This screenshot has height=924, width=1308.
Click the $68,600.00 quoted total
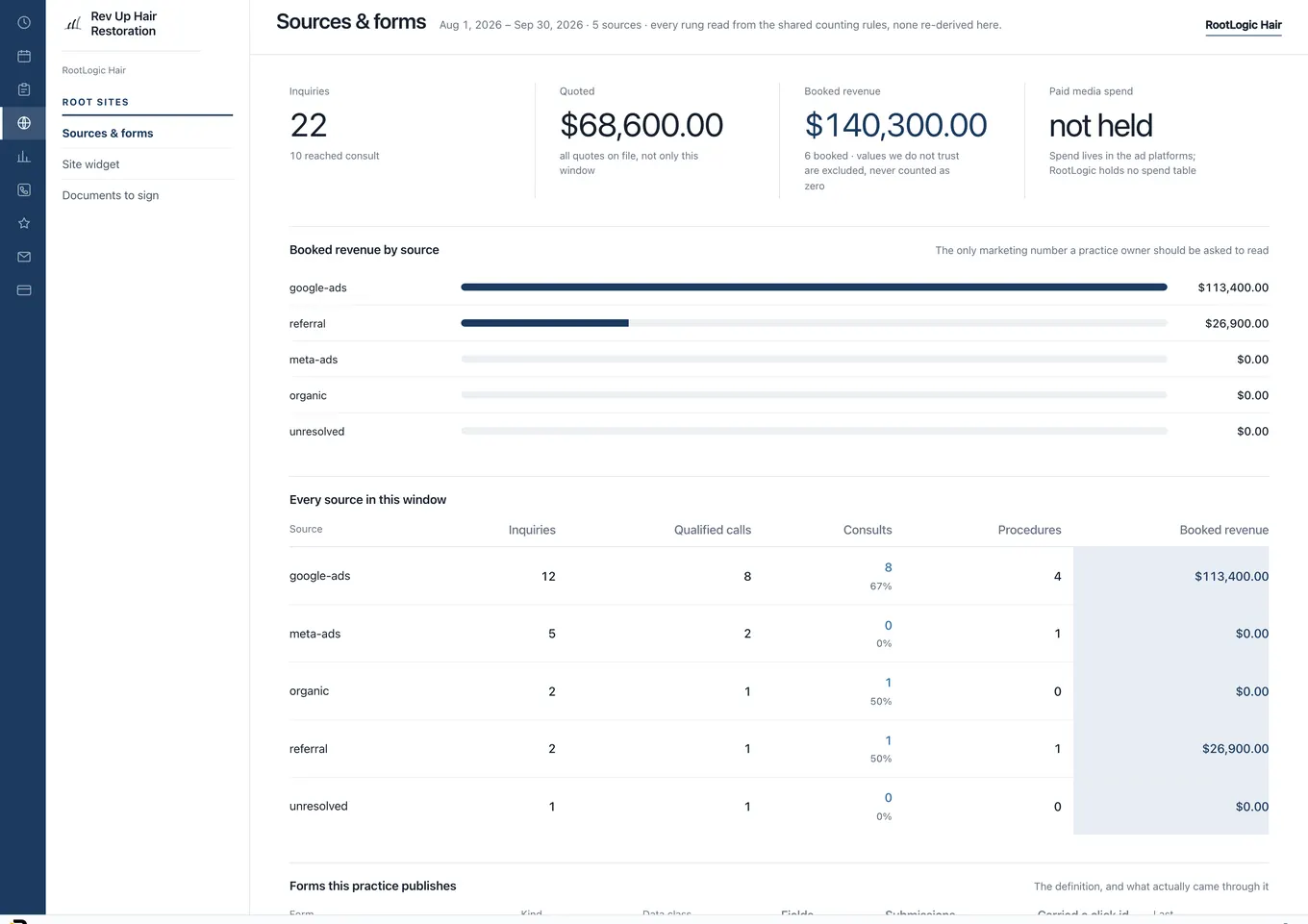coord(641,125)
